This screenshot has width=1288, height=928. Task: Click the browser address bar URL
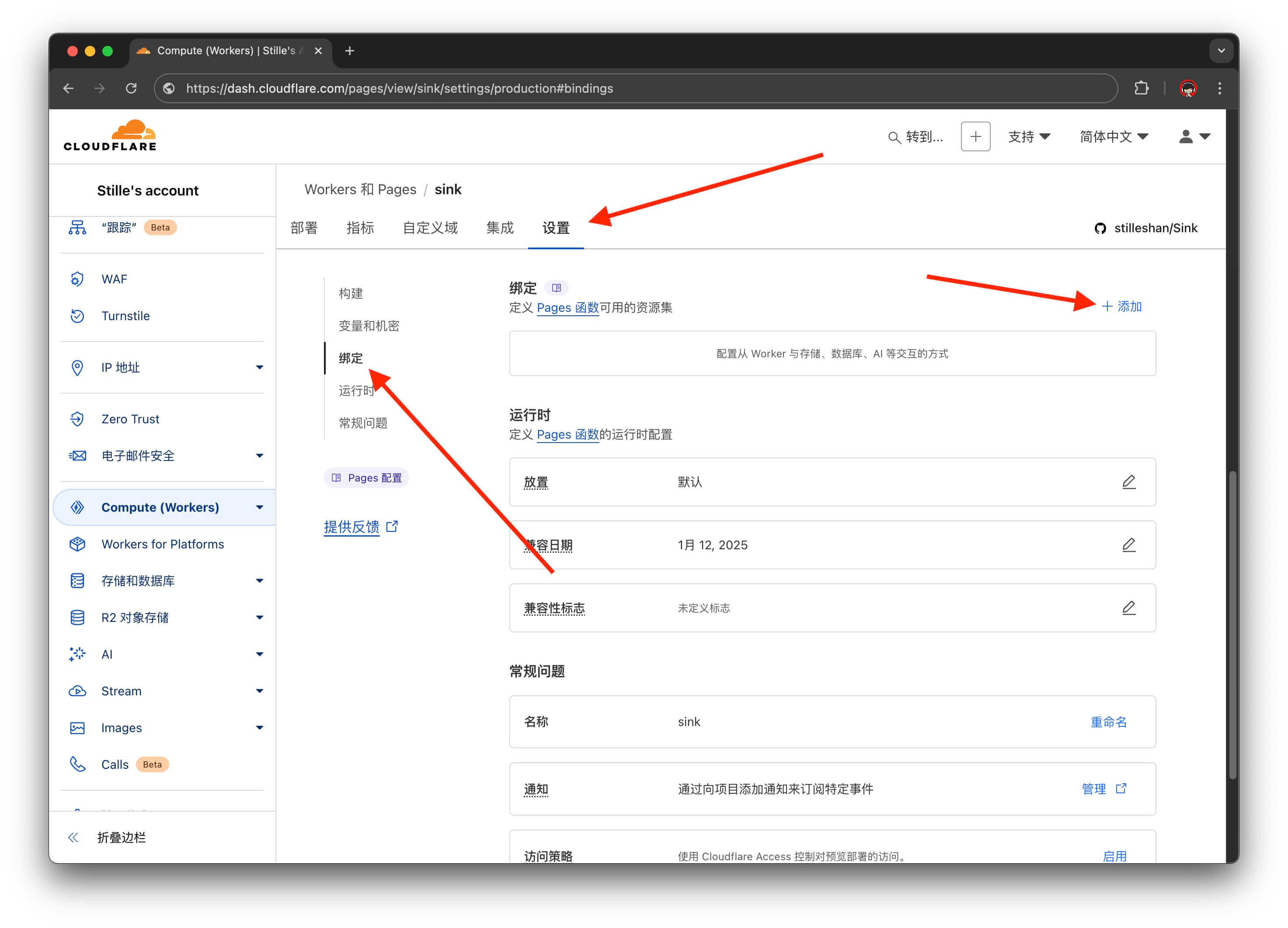pos(400,89)
